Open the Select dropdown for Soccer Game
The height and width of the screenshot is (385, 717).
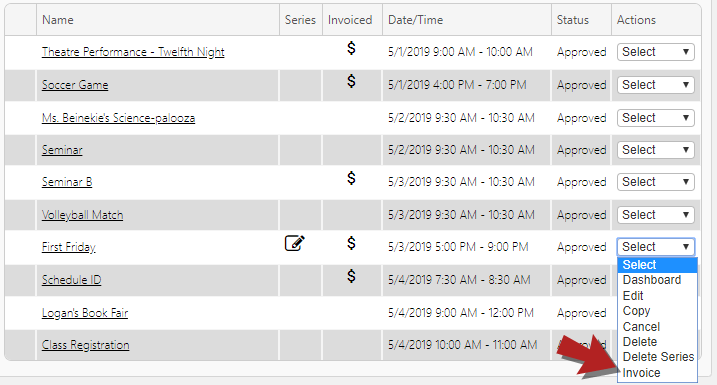click(x=655, y=85)
